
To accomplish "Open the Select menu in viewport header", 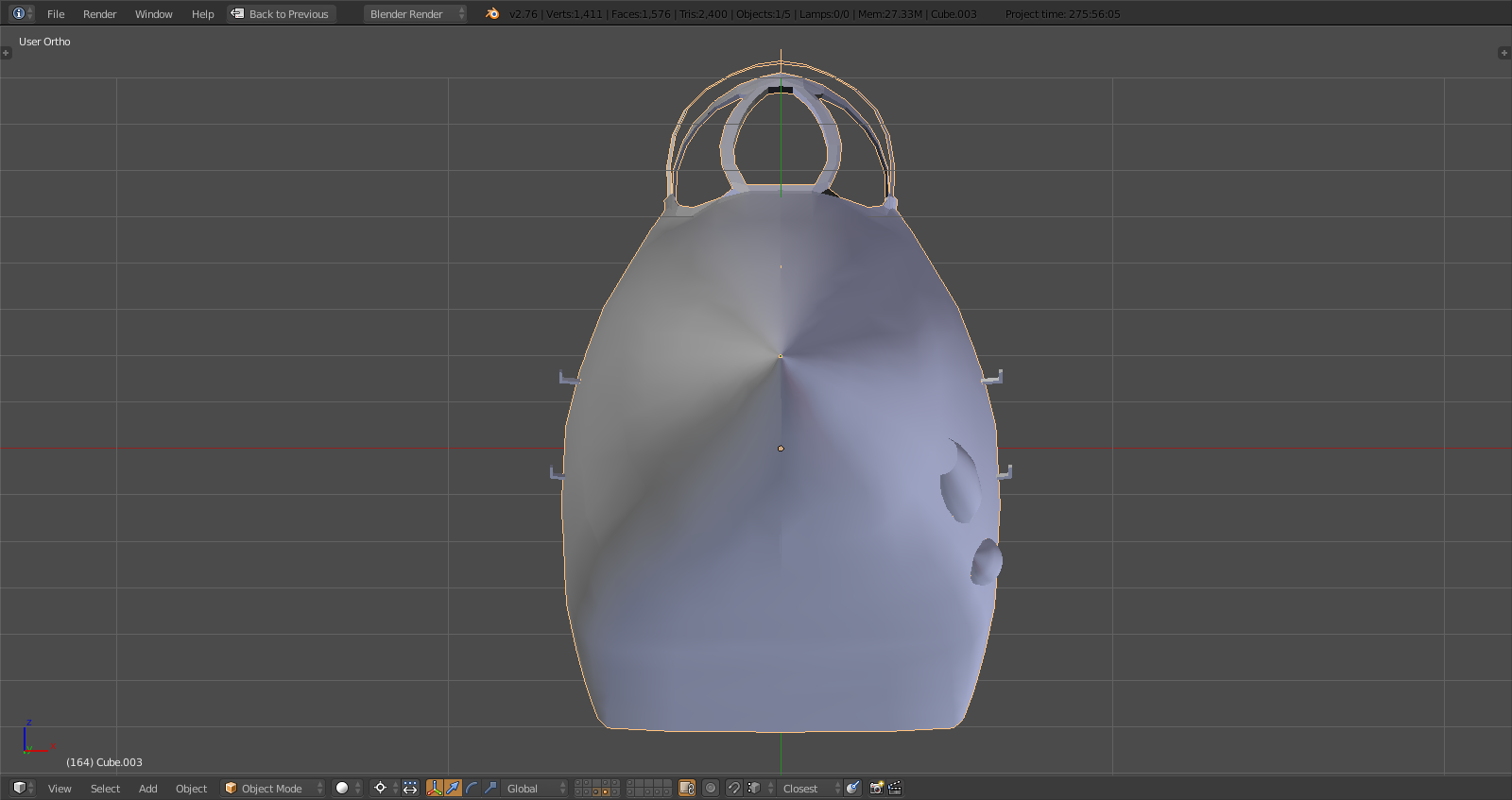I will pos(105,789).
